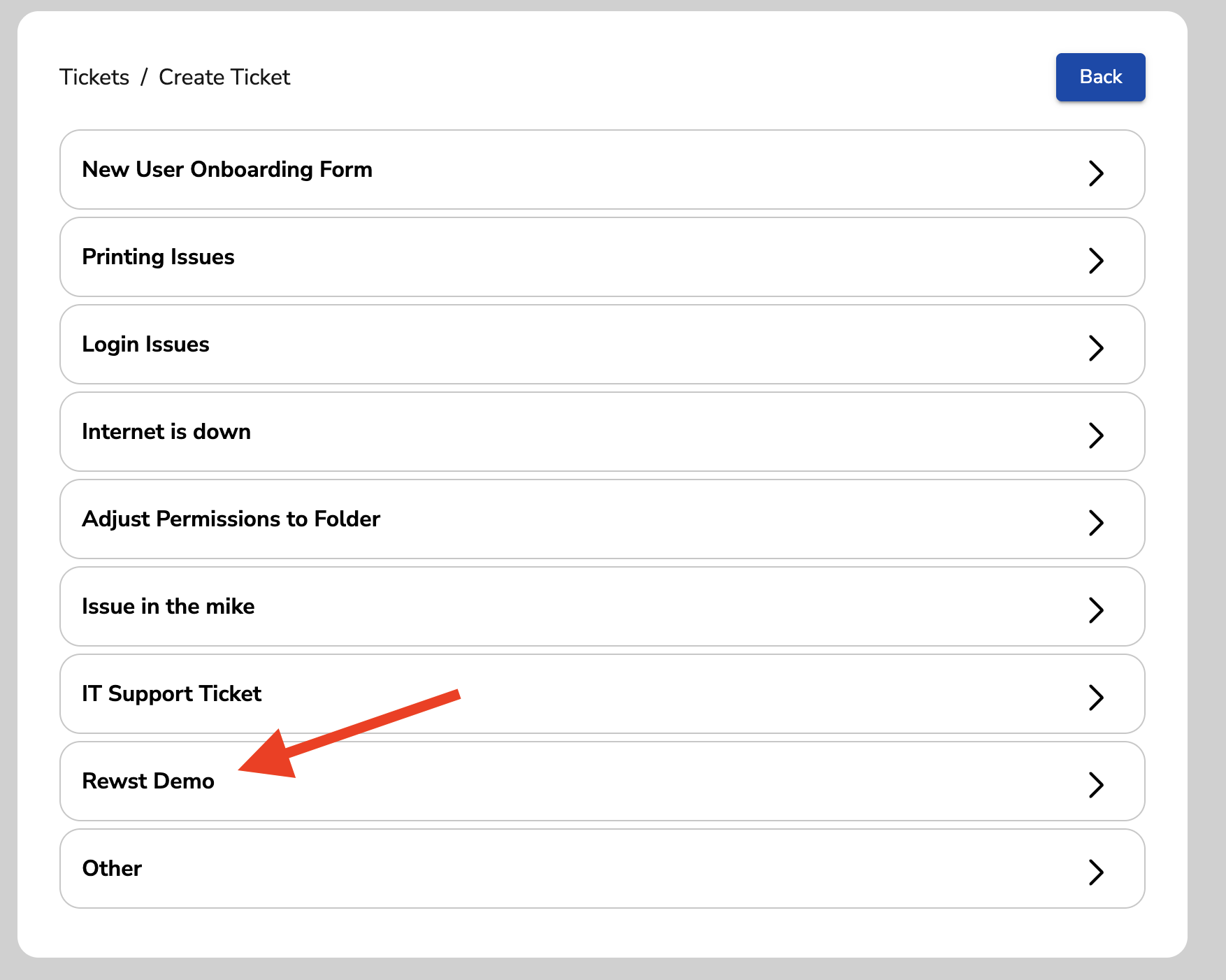1226x980 pixels.
Task: Open the New User Onboarding Form option
Action: point(226,169)
